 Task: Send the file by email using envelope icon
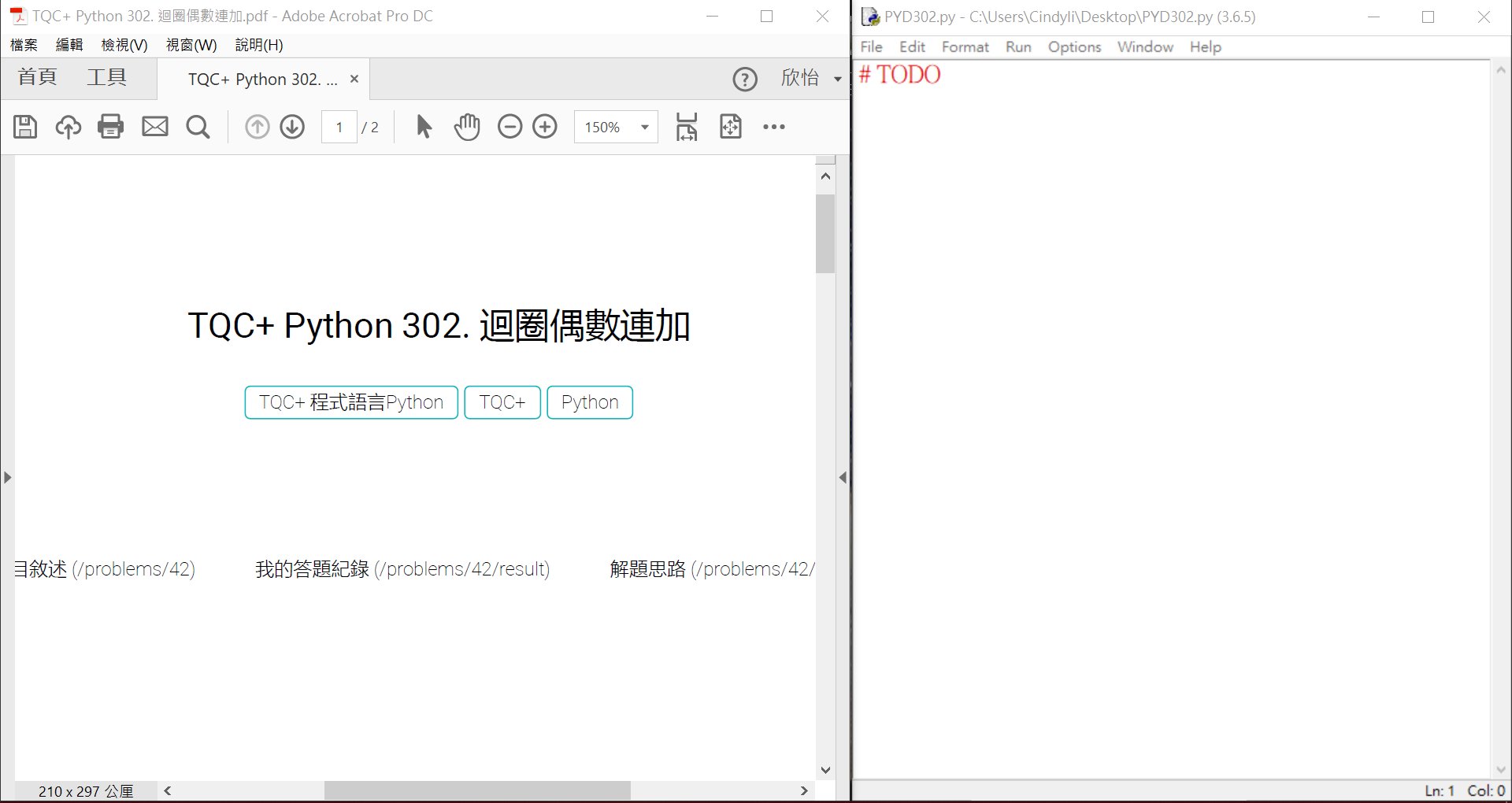tap(154, 127)
